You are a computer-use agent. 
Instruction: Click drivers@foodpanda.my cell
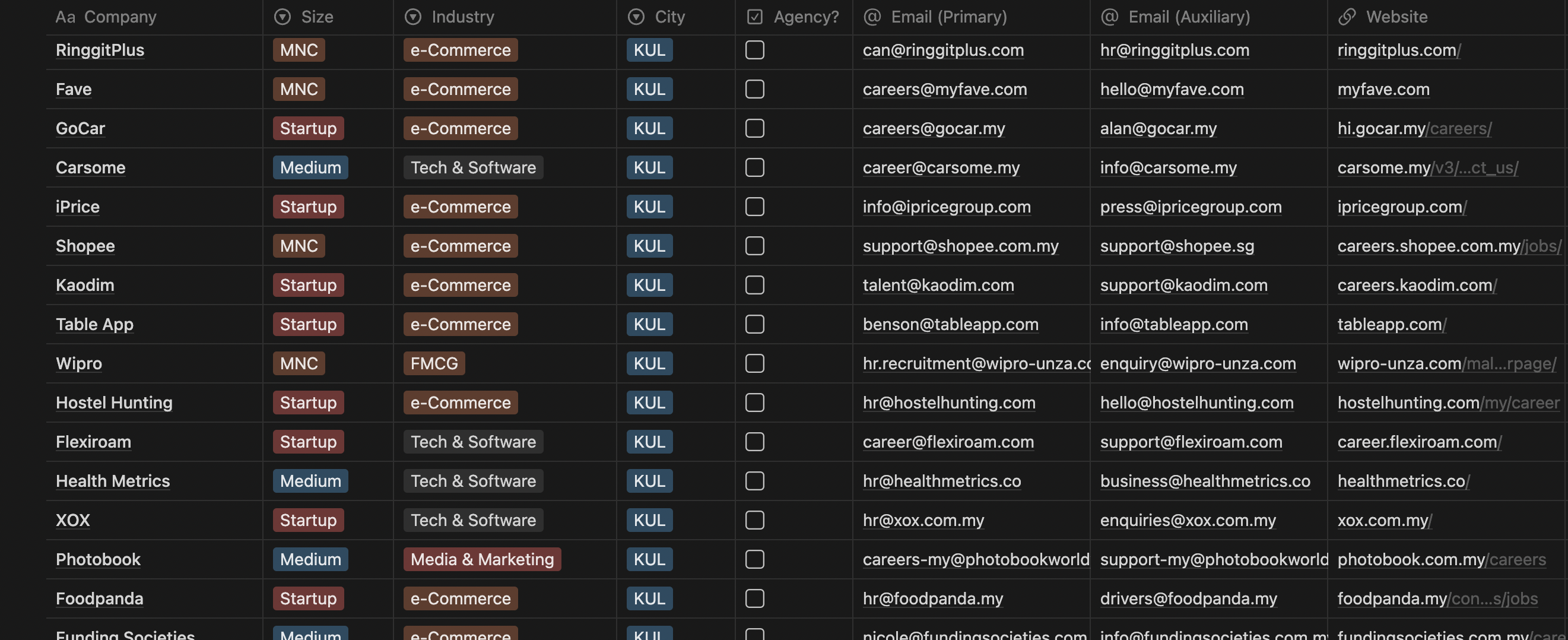(1208, 598)
